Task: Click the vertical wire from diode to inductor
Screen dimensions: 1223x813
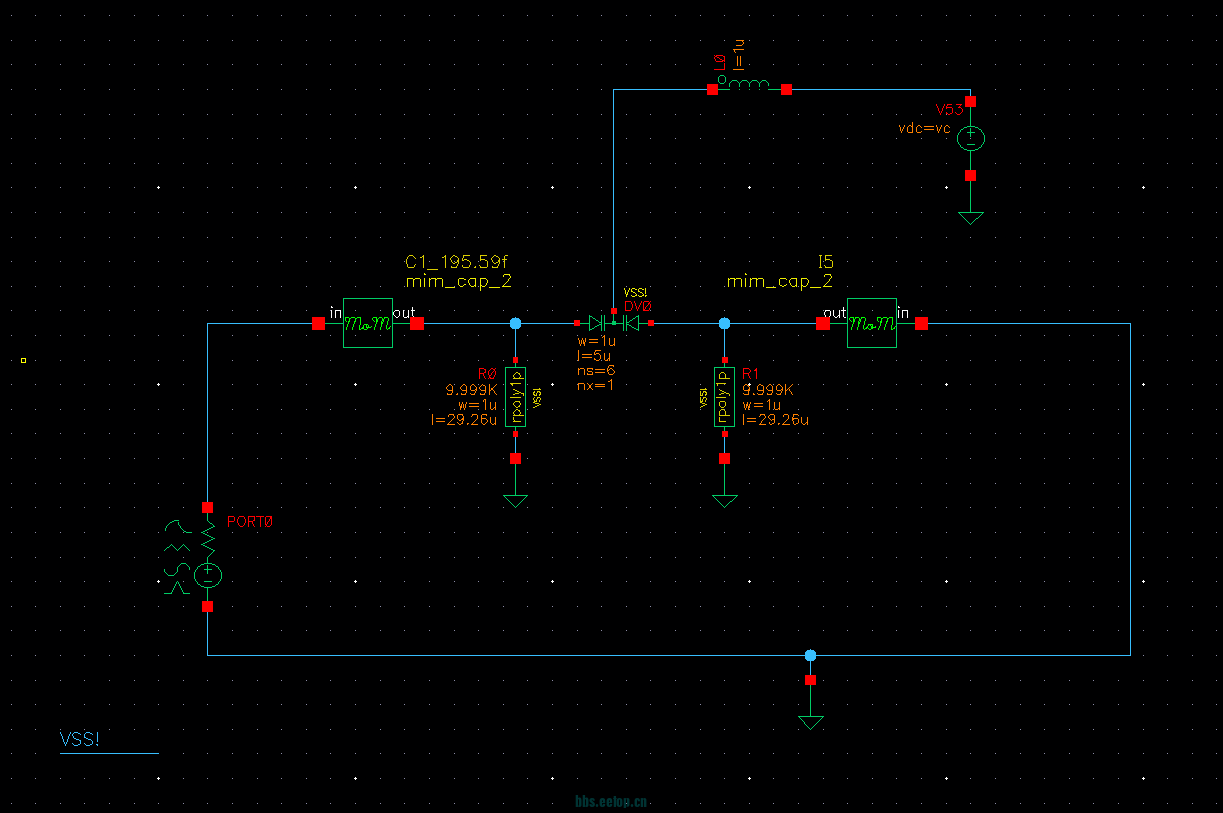Action: click(613, 200)
